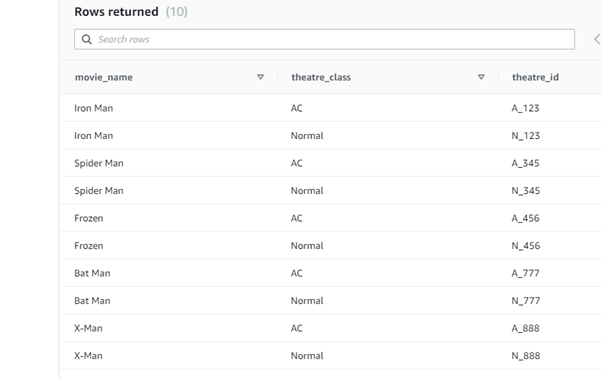Select the theatre_class column header
Screen dimensions: 601x381
coord(321,77)
